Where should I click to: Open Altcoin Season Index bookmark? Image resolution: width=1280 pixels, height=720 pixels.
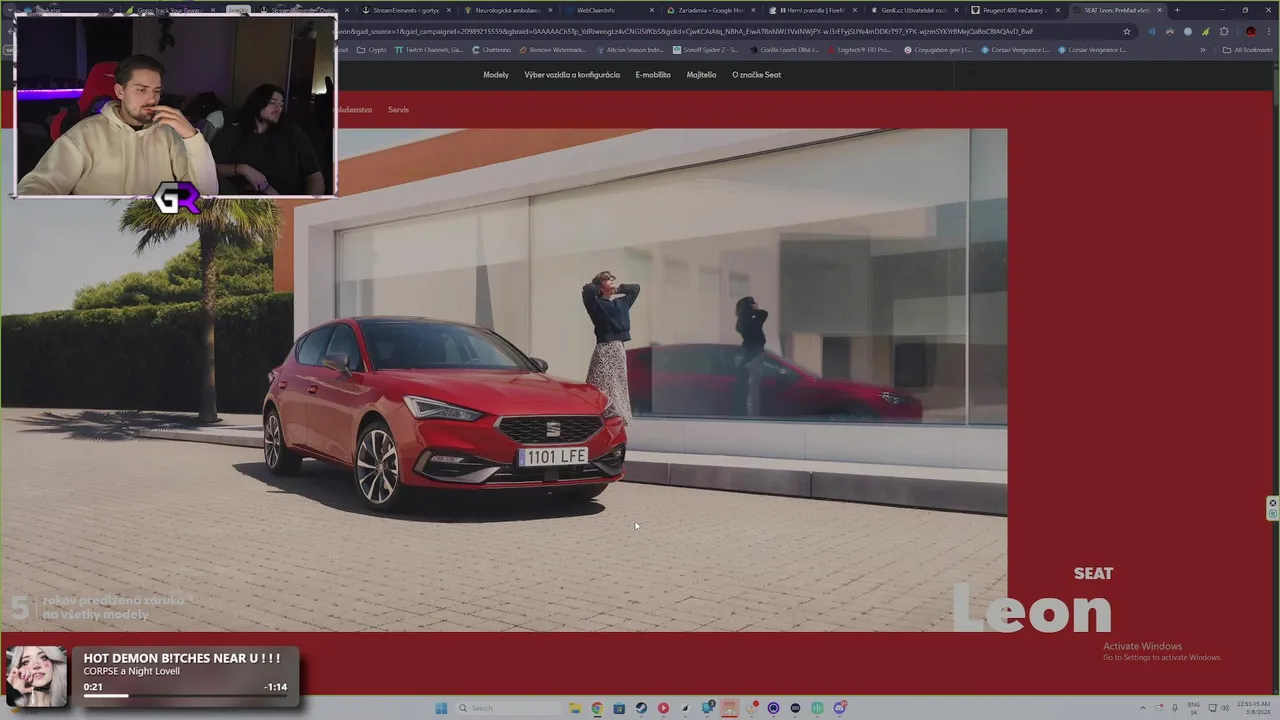tap(629, 50)
